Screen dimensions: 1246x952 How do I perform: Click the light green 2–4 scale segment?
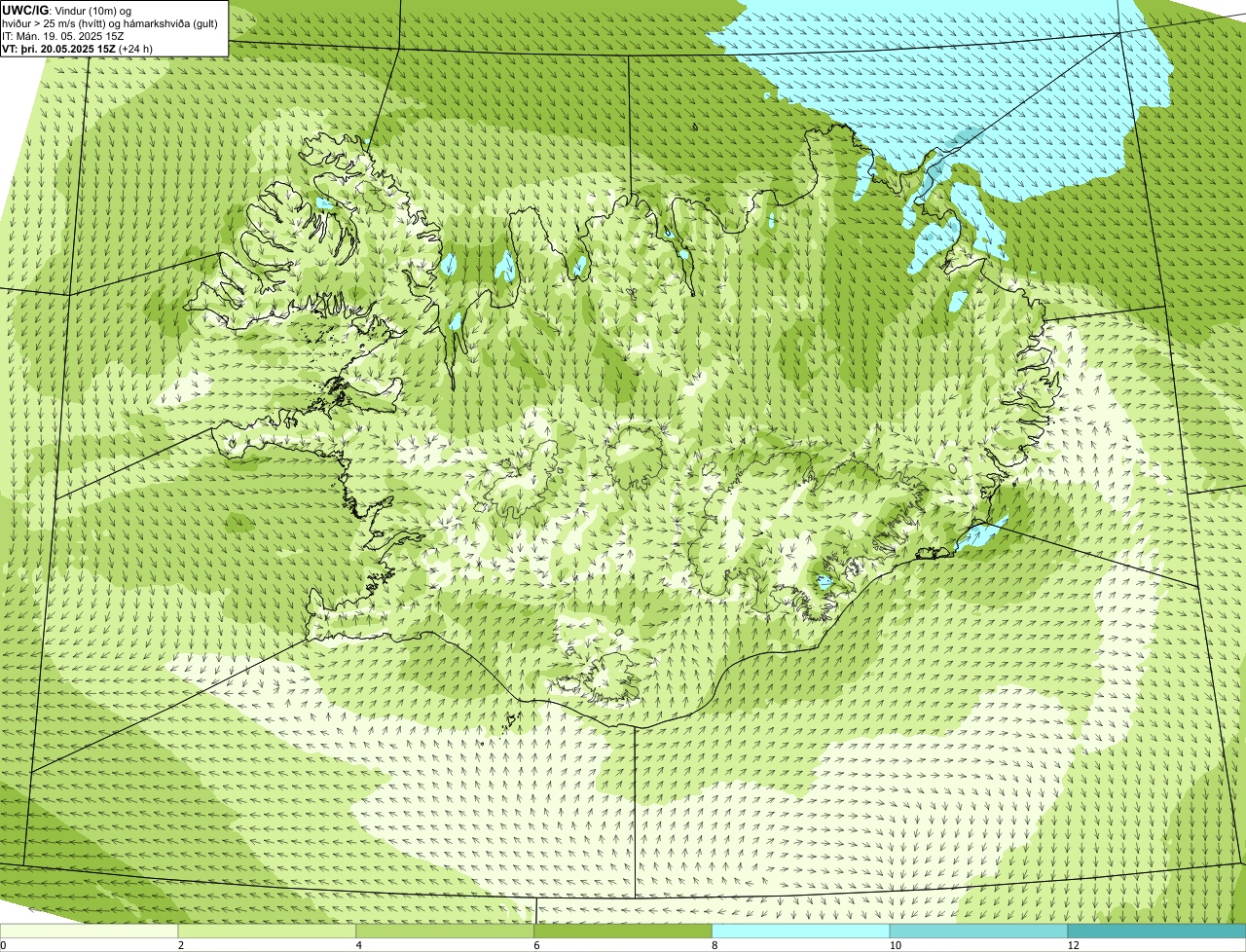tap(268, 932)
